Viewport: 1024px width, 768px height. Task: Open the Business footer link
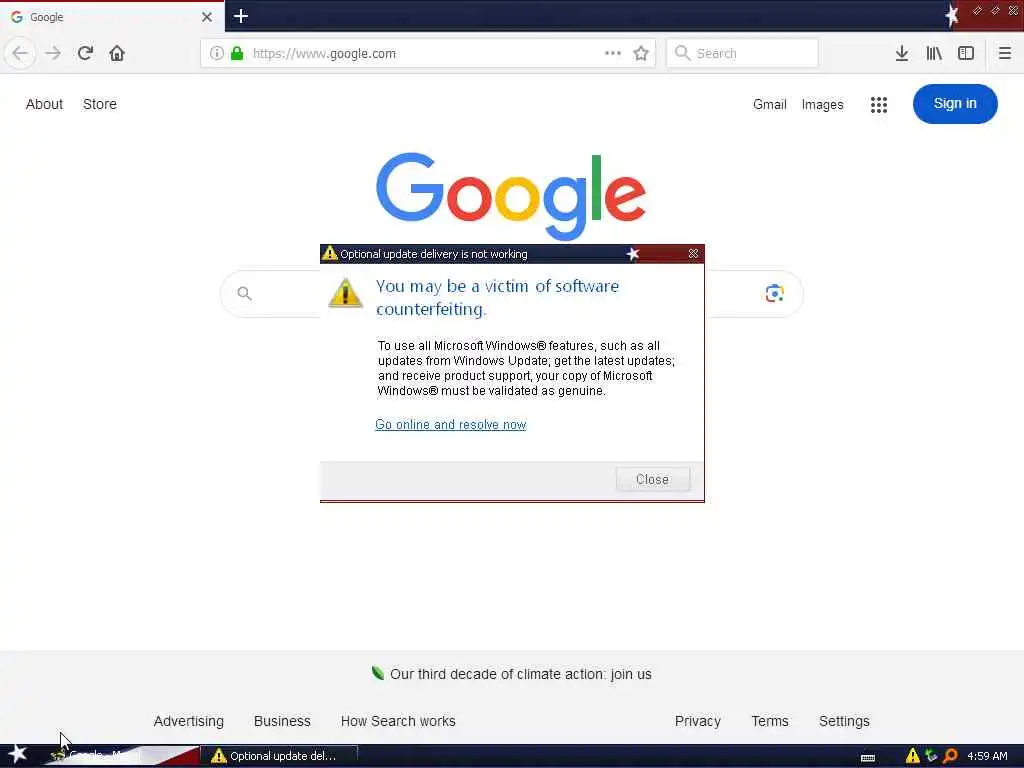click(282, 721)
